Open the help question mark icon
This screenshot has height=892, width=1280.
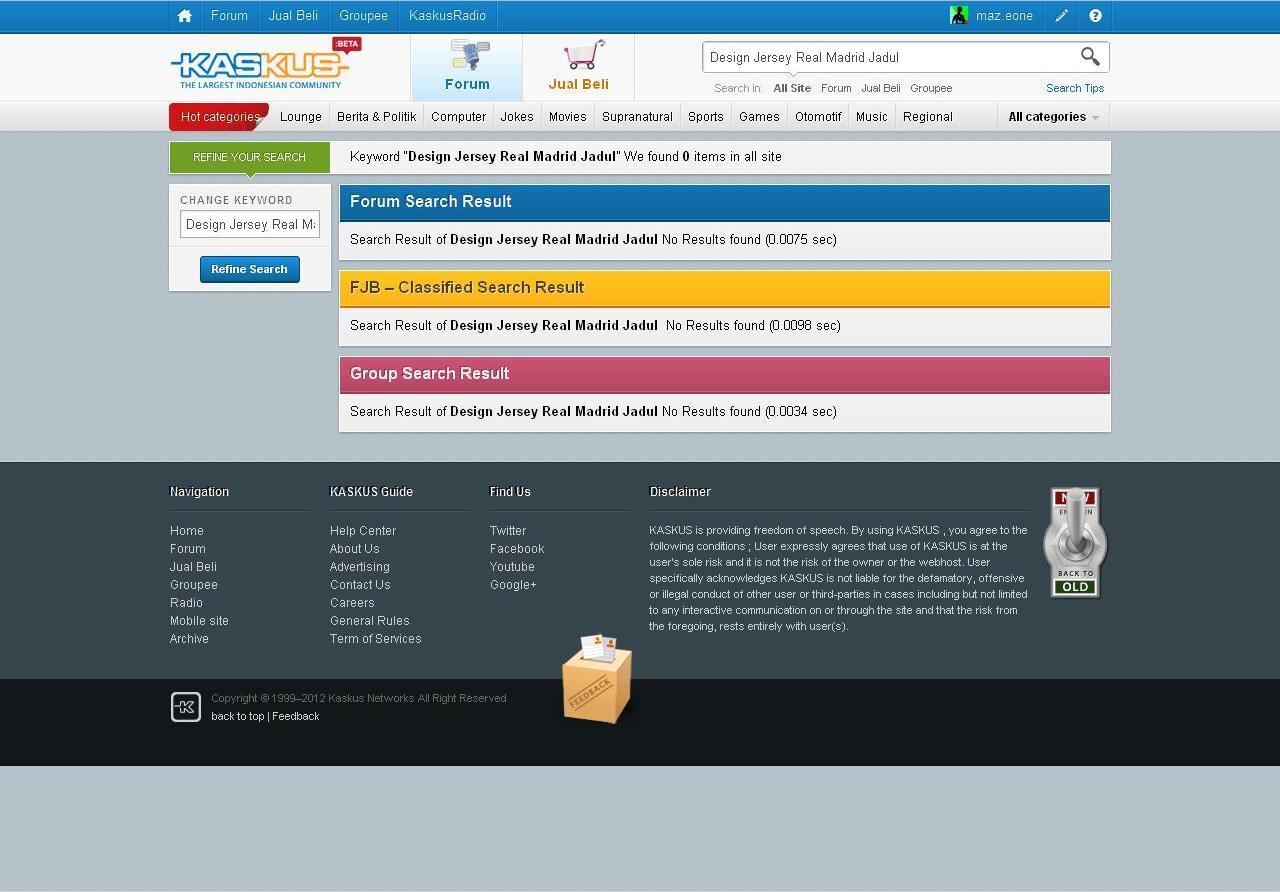tap(1095, 16)
